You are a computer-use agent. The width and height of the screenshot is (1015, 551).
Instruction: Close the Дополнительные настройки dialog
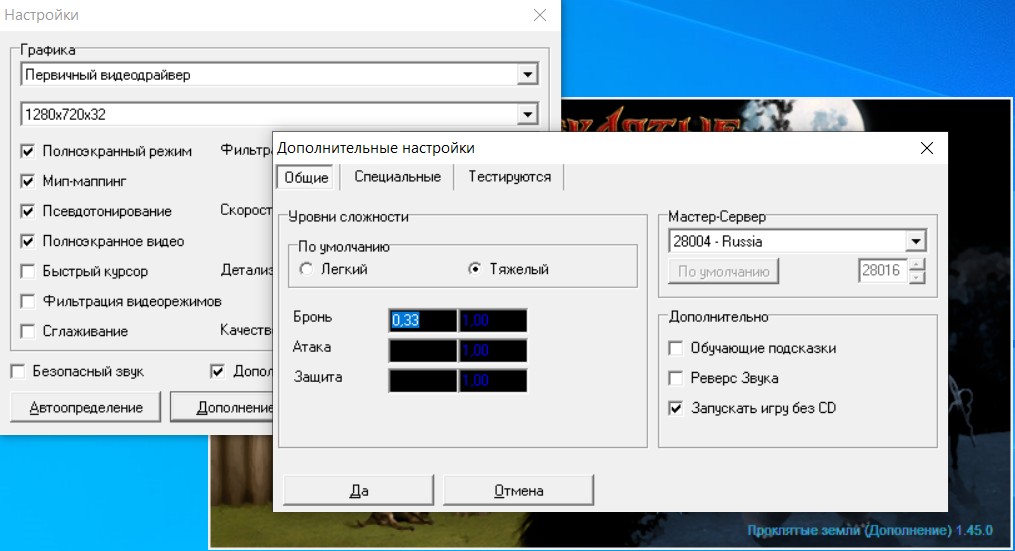(927, 148)
